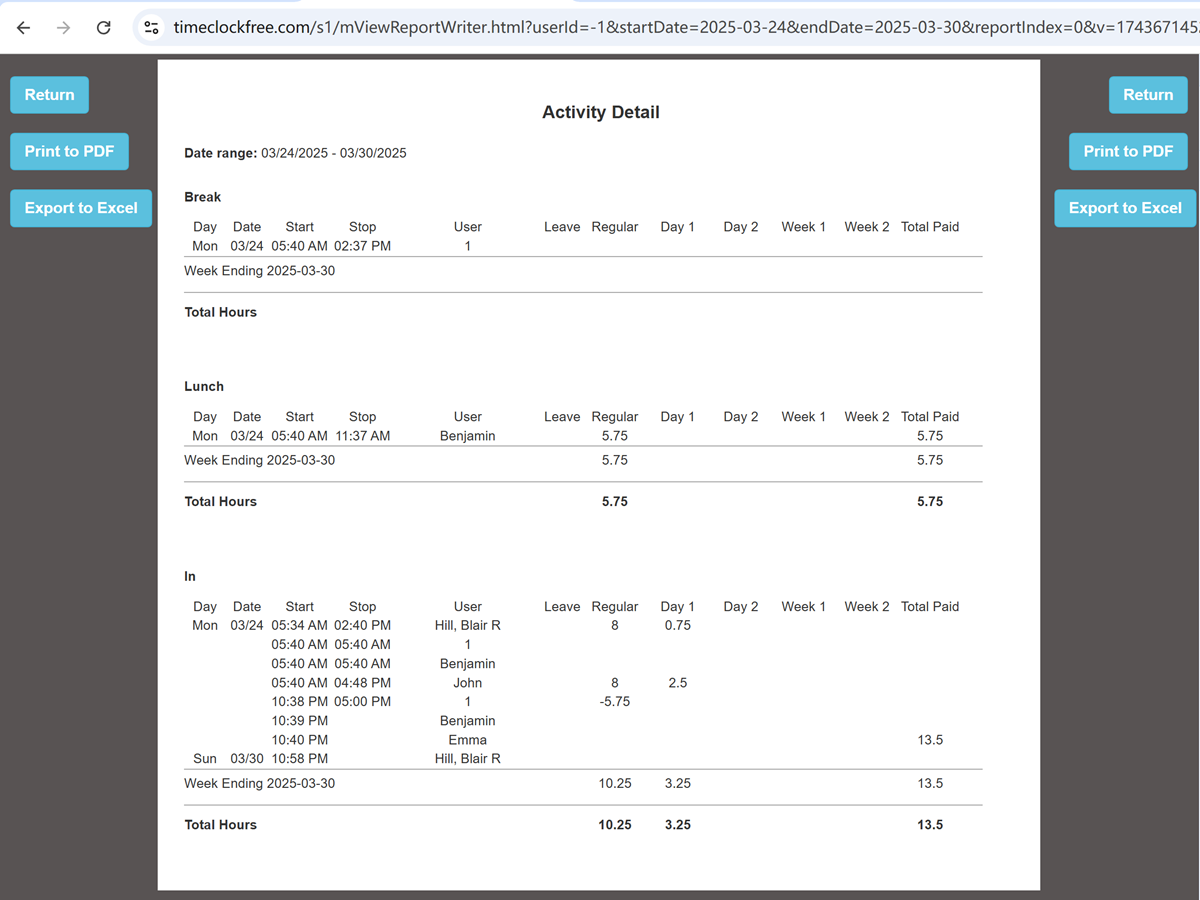Screen dimensions: 1200x900
Task: Click the -5.75 Regular value
Action: [x=615, y=702]
